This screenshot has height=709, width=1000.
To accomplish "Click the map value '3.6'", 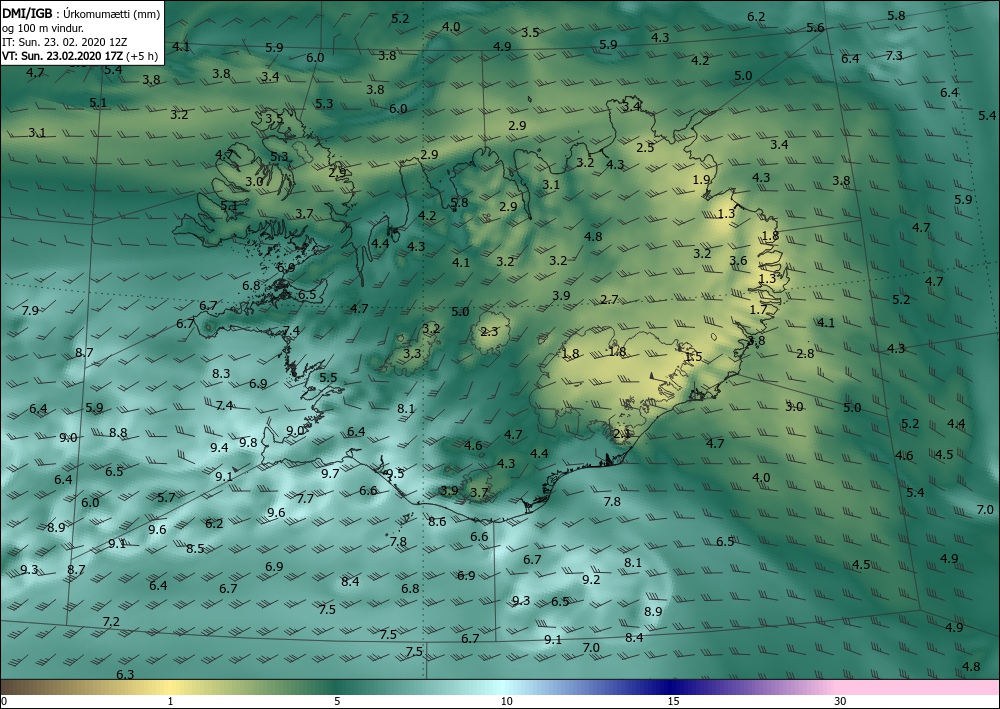I will [x=738, y=260].
